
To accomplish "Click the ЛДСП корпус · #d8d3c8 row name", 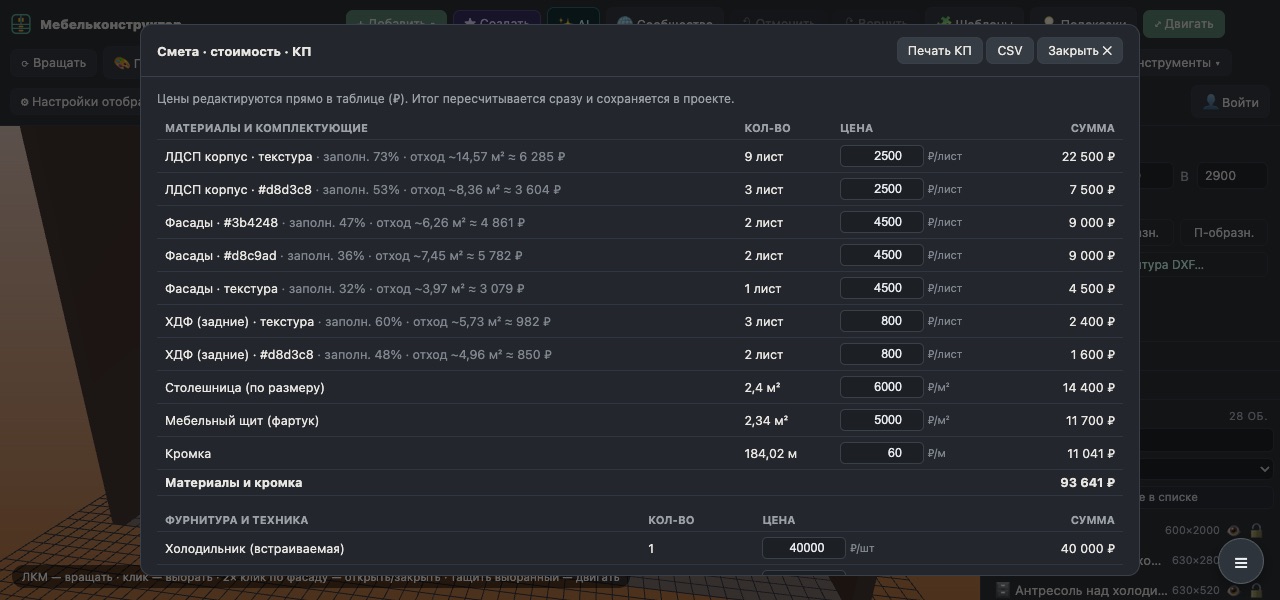I will (238, 190).
